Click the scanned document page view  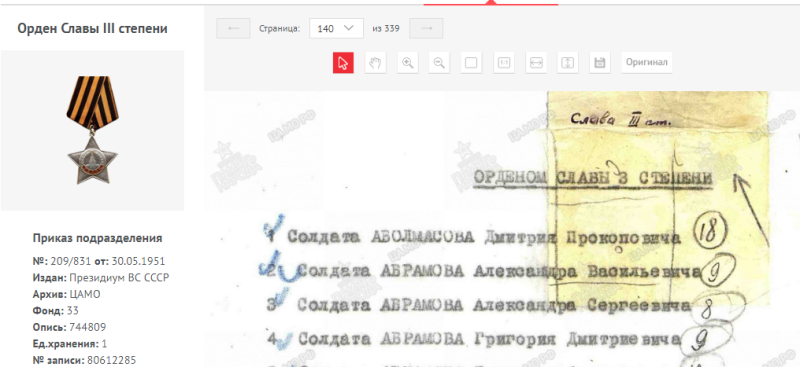pyautogui.click(x=502, y=229)
